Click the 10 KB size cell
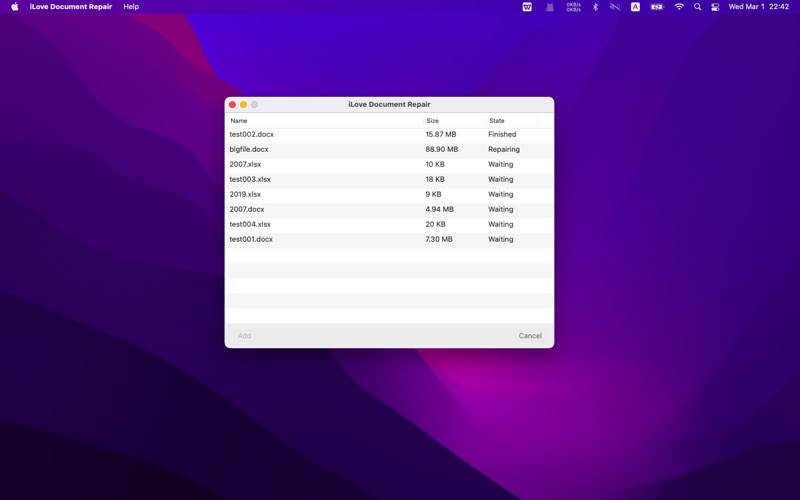The image size is (800, 500). coord(435,164)
